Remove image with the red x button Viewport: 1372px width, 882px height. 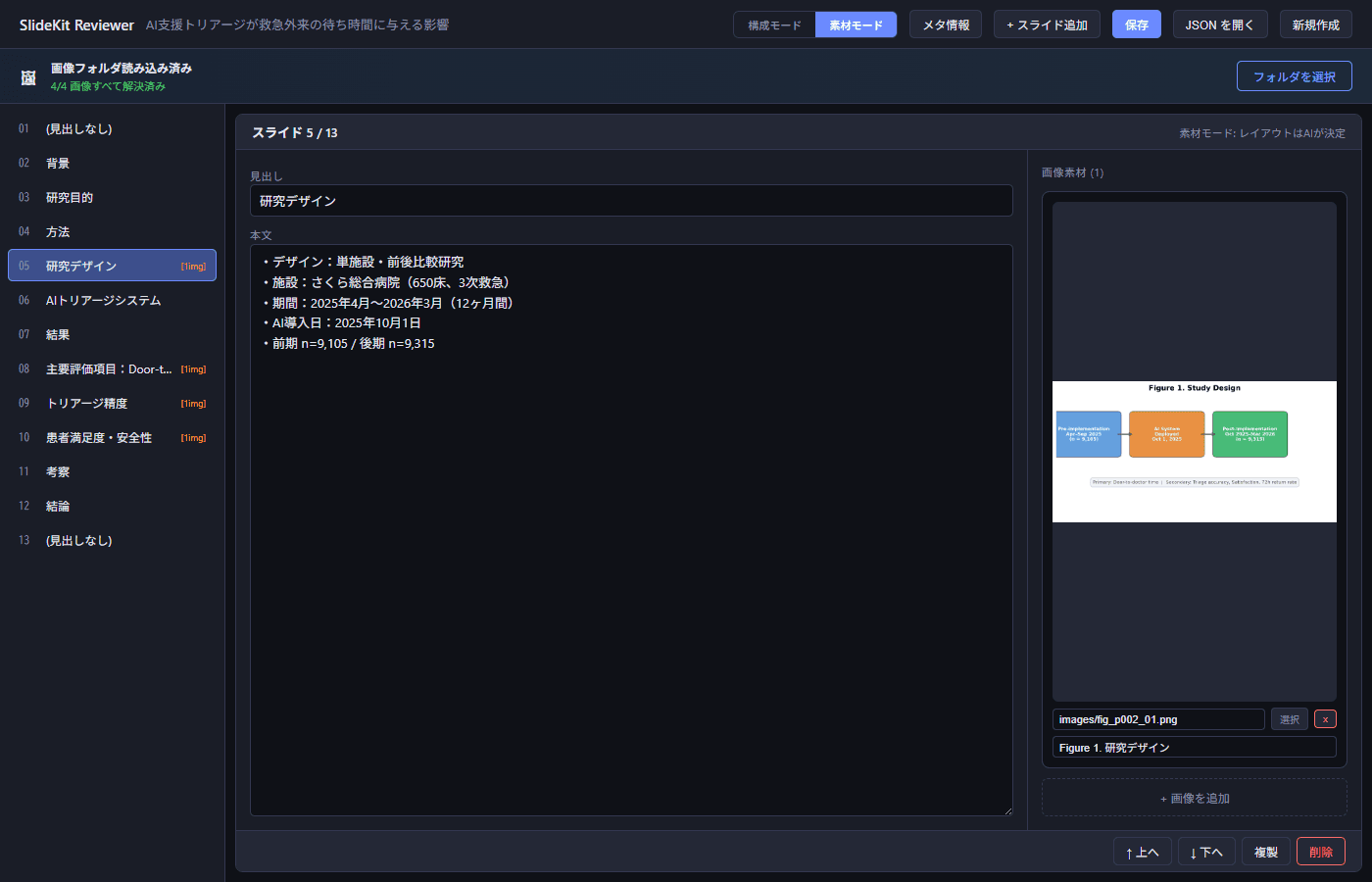click(x=1325, y=719)
